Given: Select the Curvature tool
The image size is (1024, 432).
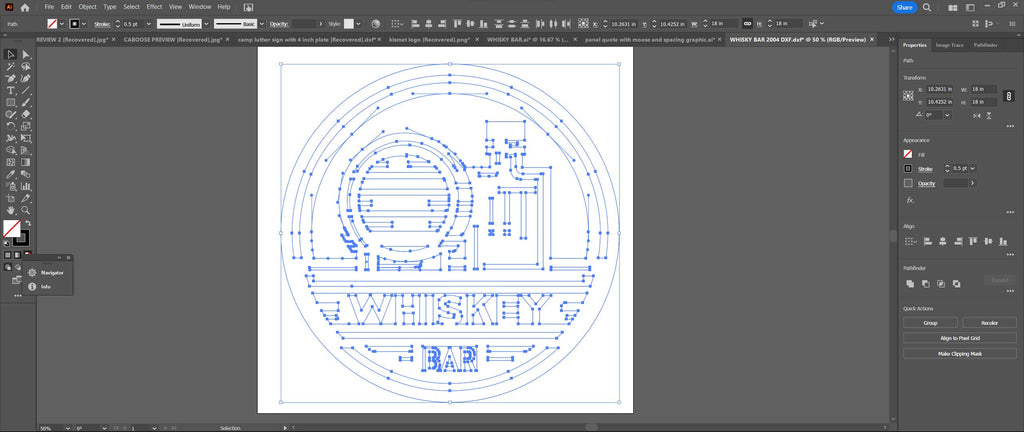Looking at the screenshot, I should (26, 78).
